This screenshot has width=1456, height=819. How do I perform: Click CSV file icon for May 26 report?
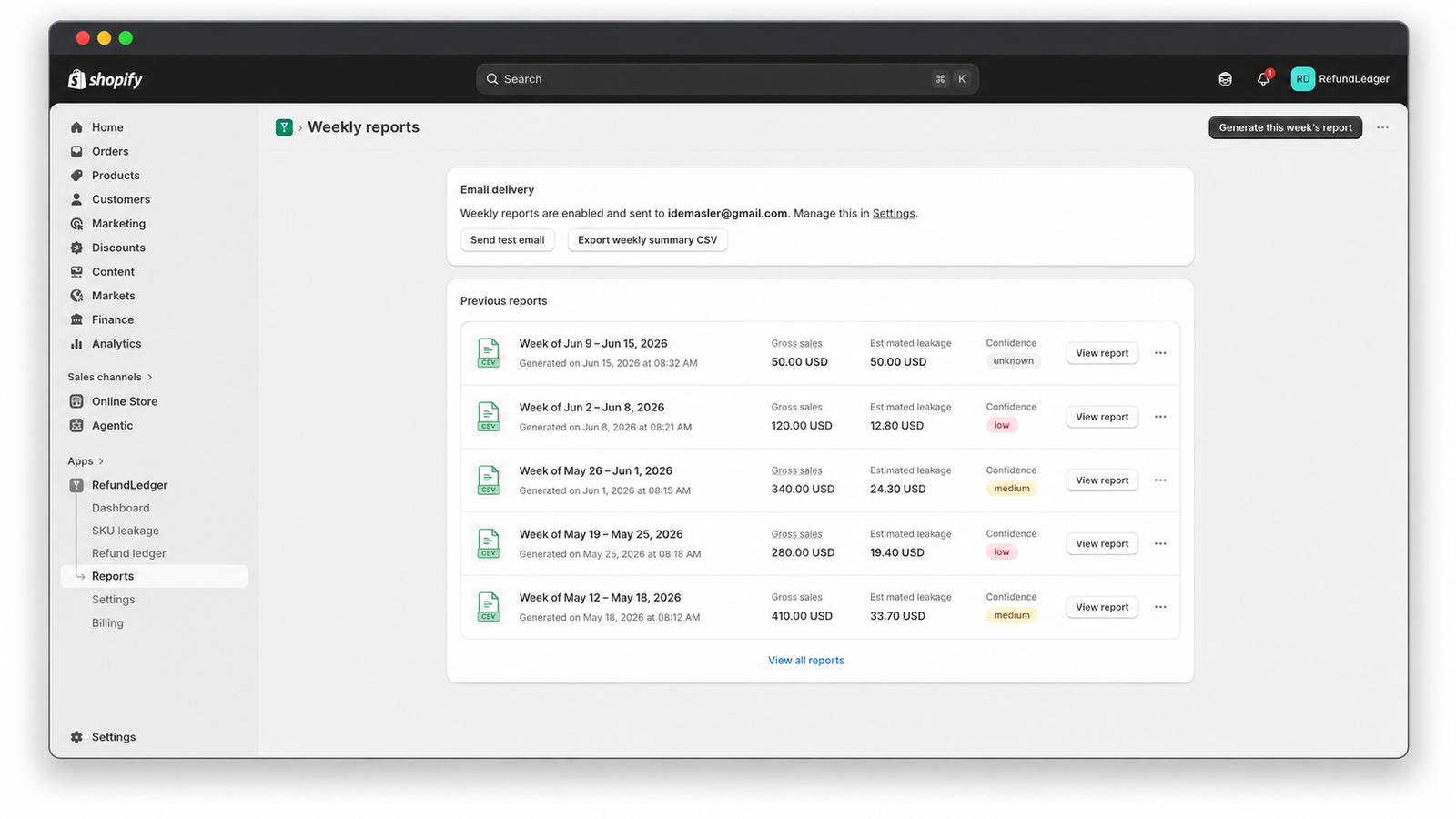(x=489, y=480)
